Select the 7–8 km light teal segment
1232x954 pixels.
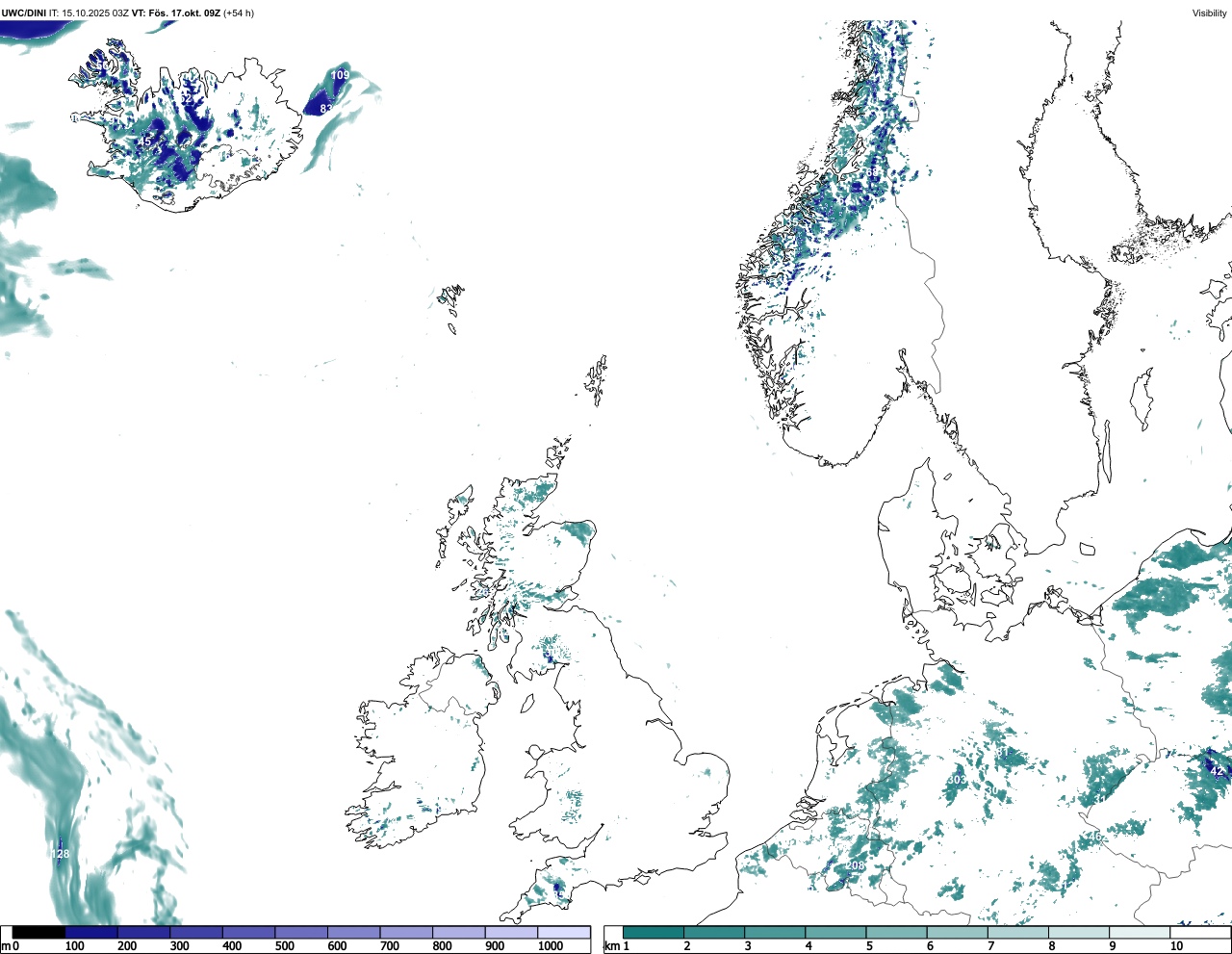click(x=1017, y=932)
